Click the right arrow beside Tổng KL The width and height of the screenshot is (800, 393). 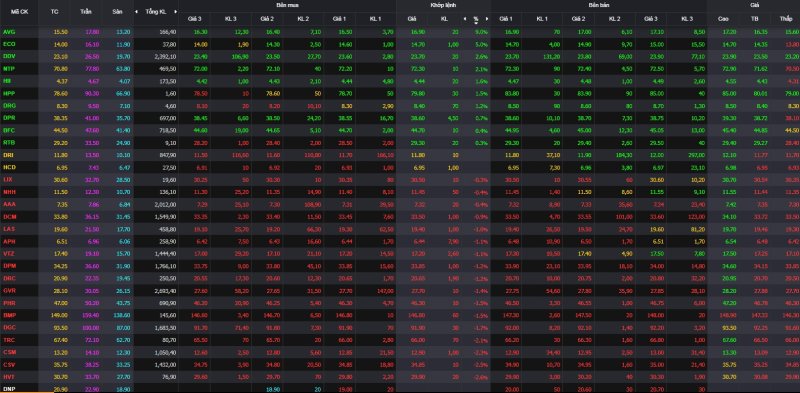(x=176, y=11)
